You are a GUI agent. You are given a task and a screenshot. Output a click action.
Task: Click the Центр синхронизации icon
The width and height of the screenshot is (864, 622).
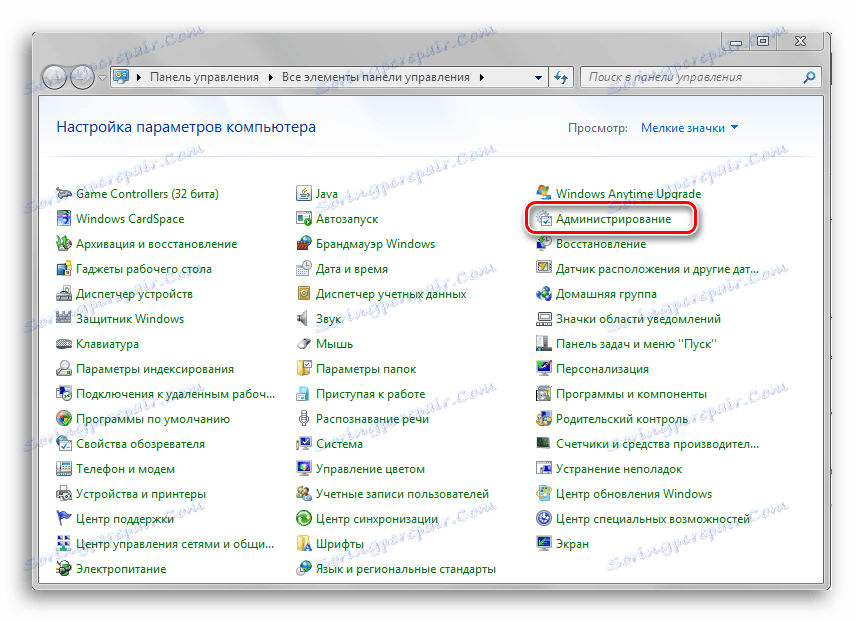point(304,518)
